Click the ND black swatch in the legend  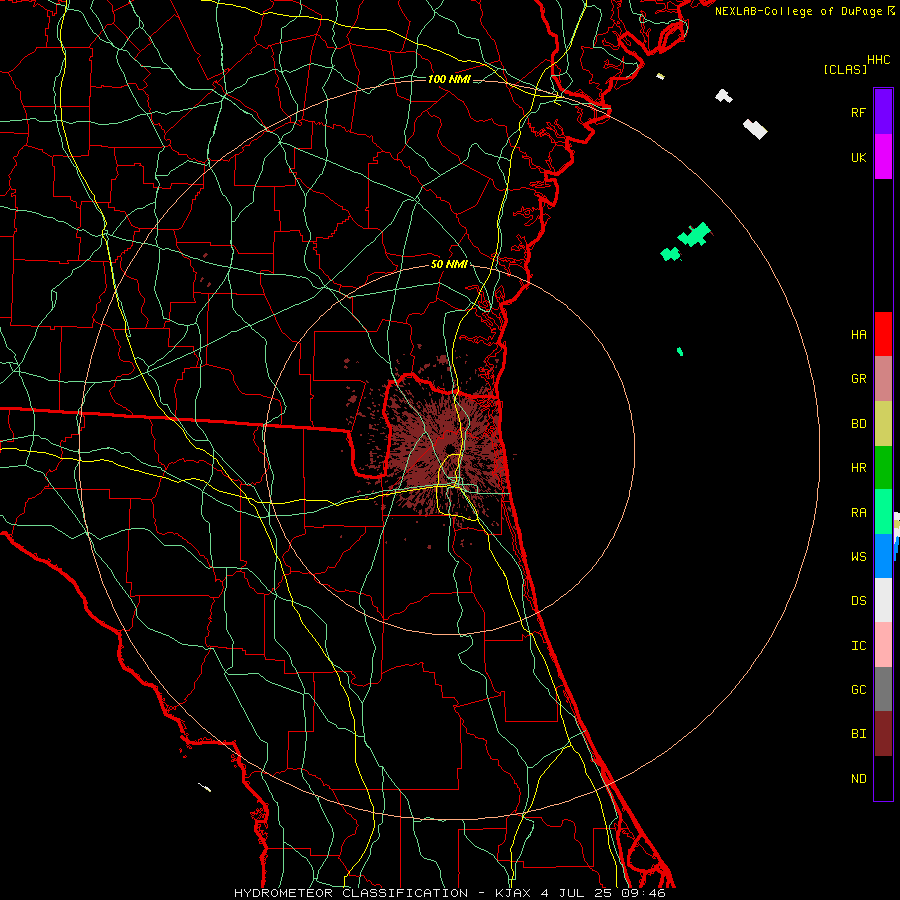(883, 778)
